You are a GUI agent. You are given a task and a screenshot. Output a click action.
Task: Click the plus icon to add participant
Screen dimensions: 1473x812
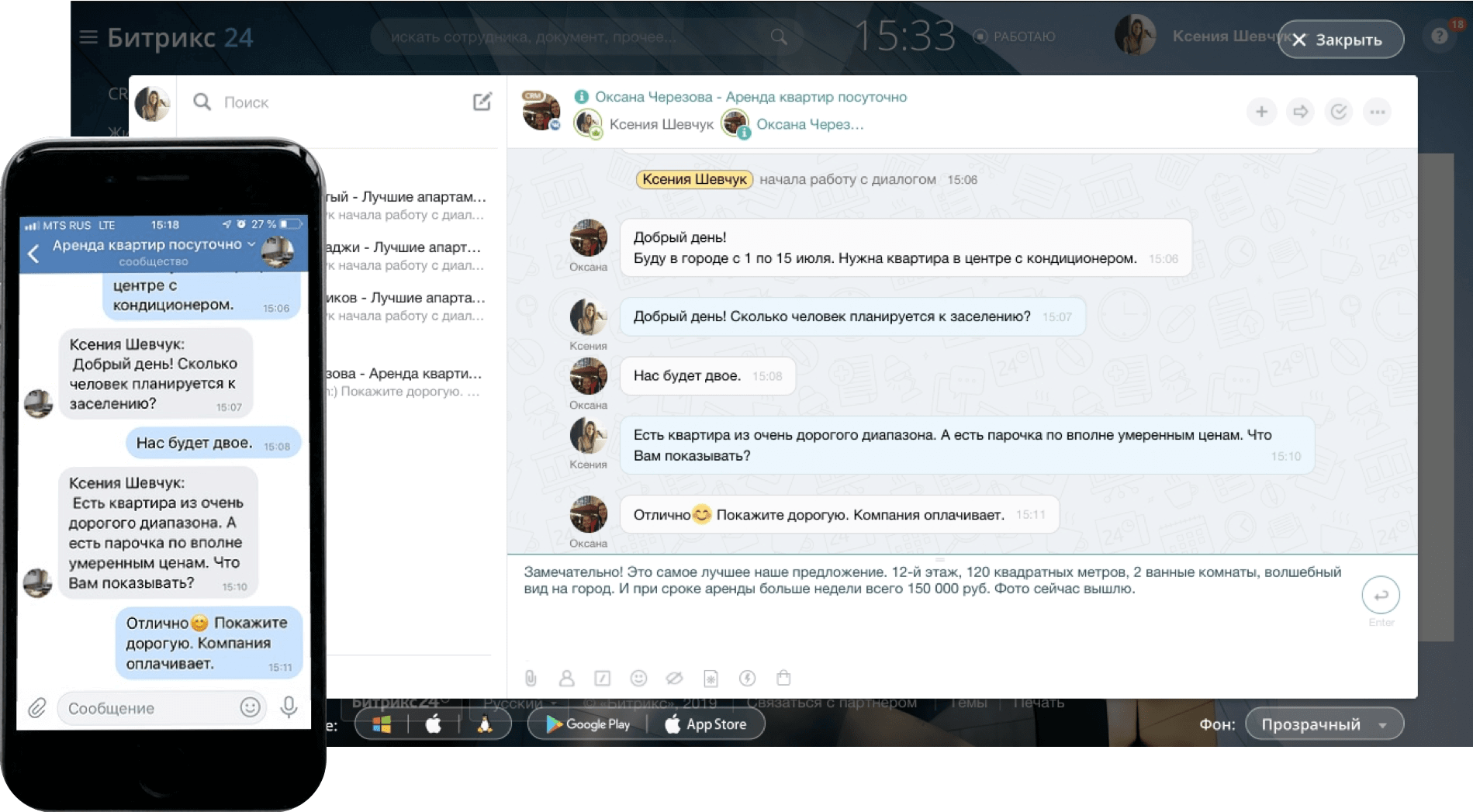click(x=1262, y=112)
